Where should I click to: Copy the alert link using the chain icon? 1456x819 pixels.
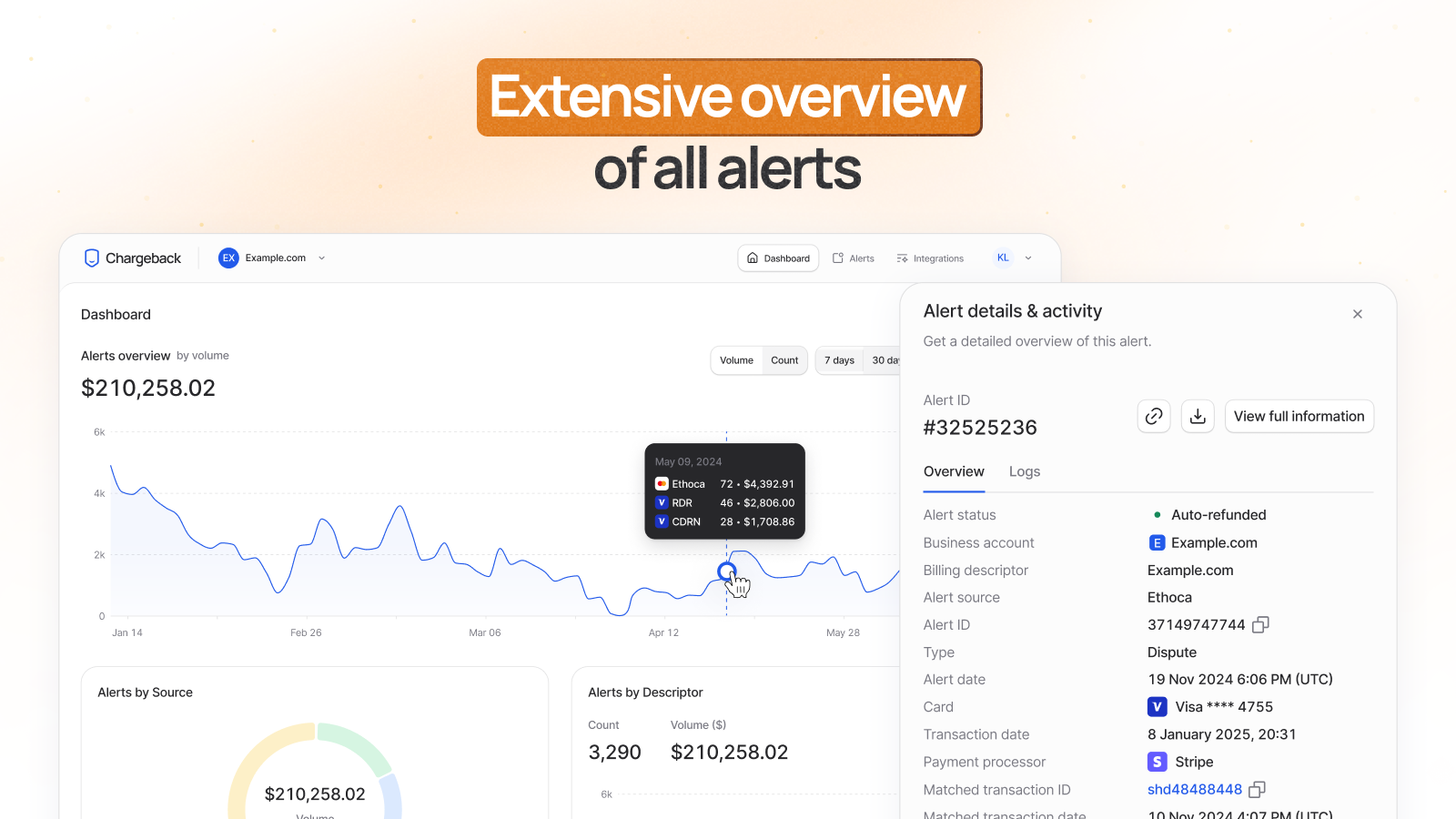[x=1154, y=416]
